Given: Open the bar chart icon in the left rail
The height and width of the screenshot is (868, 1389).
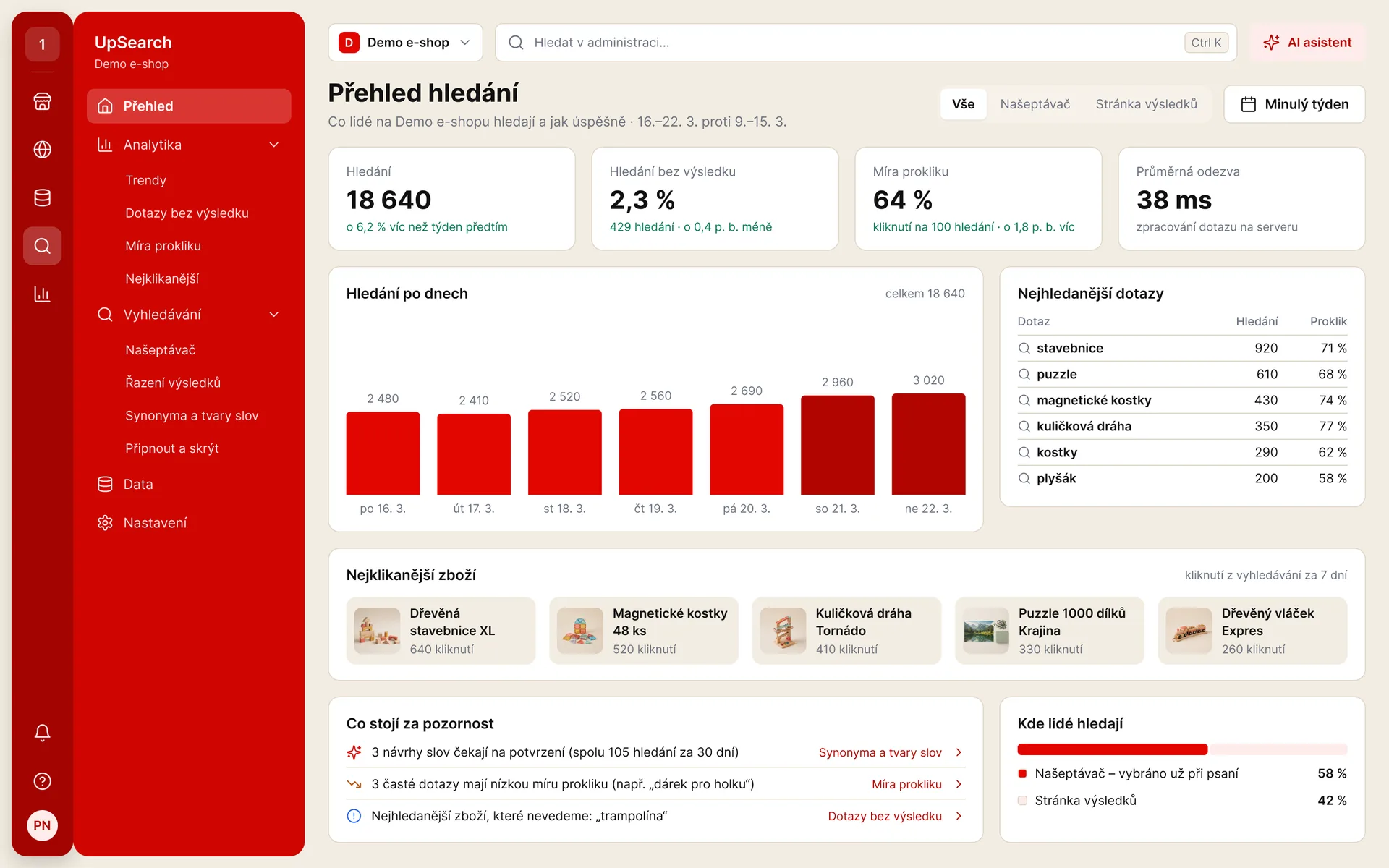Looking at the screenshot, I should coord(42,294).
